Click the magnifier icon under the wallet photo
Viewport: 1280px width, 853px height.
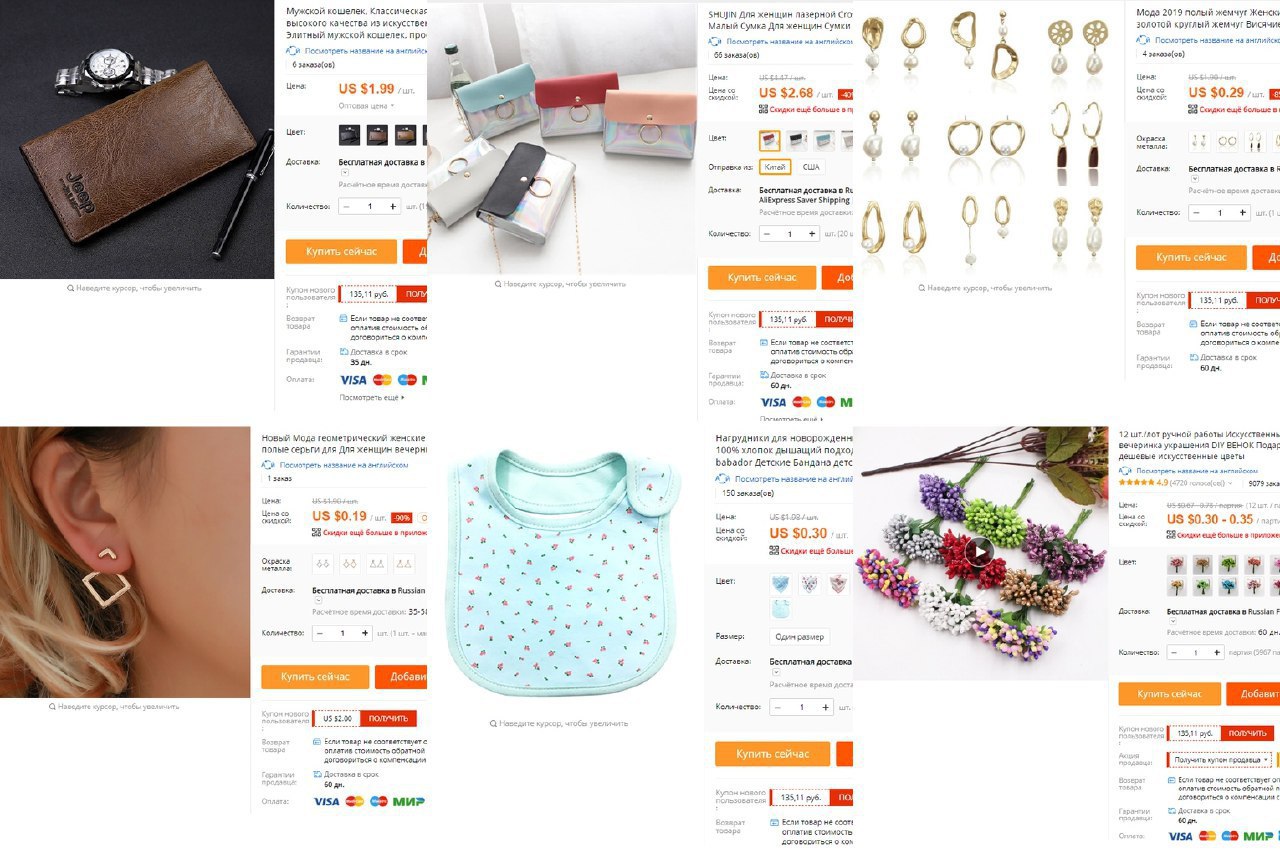tap(70, 288)
